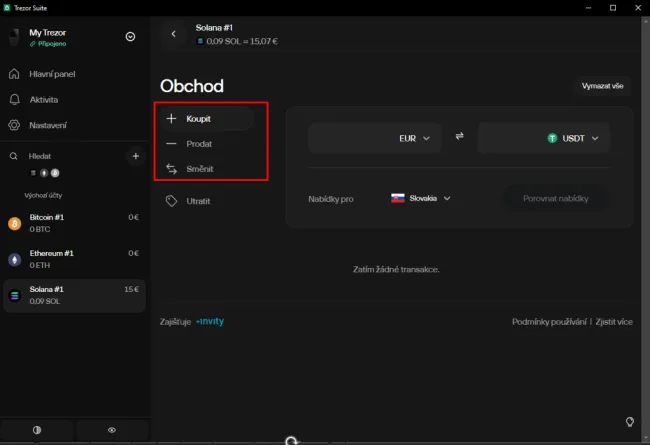Select the Solana #1 account

(x=74, y=295)
